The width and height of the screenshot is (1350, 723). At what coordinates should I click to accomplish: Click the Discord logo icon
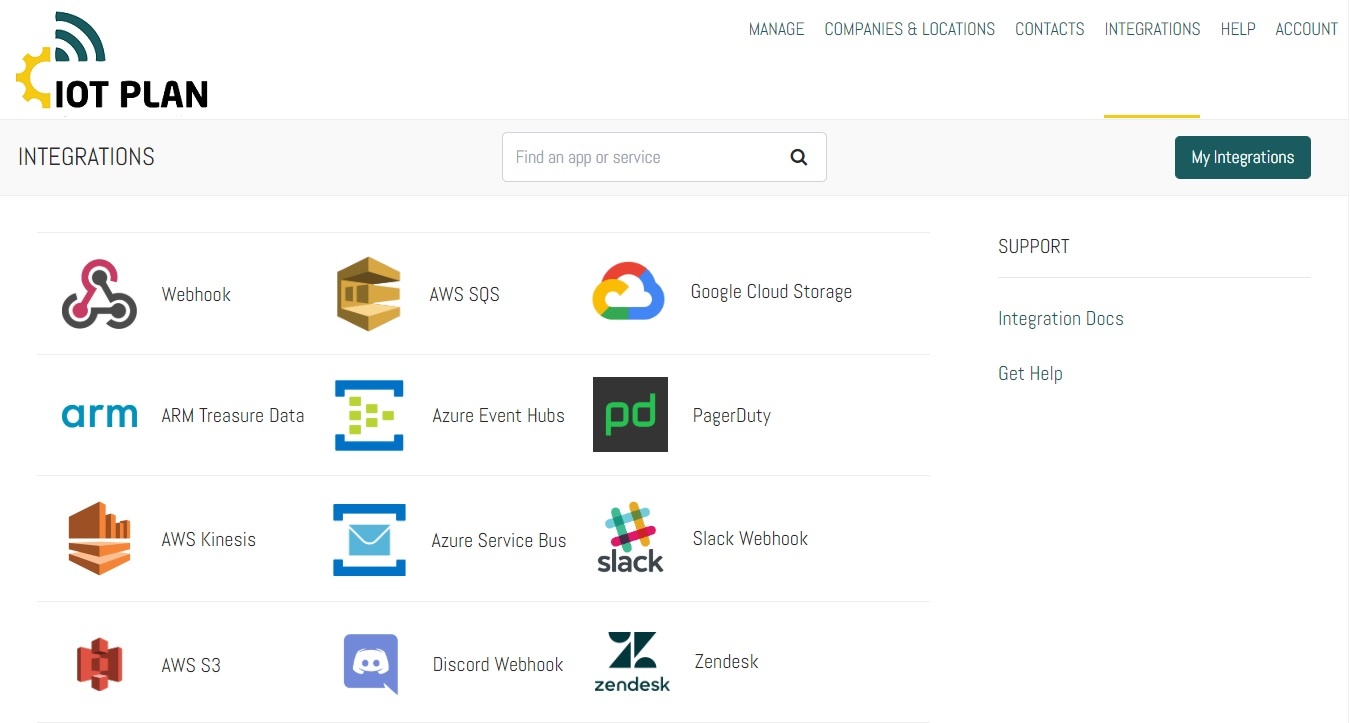coord(371,664)
